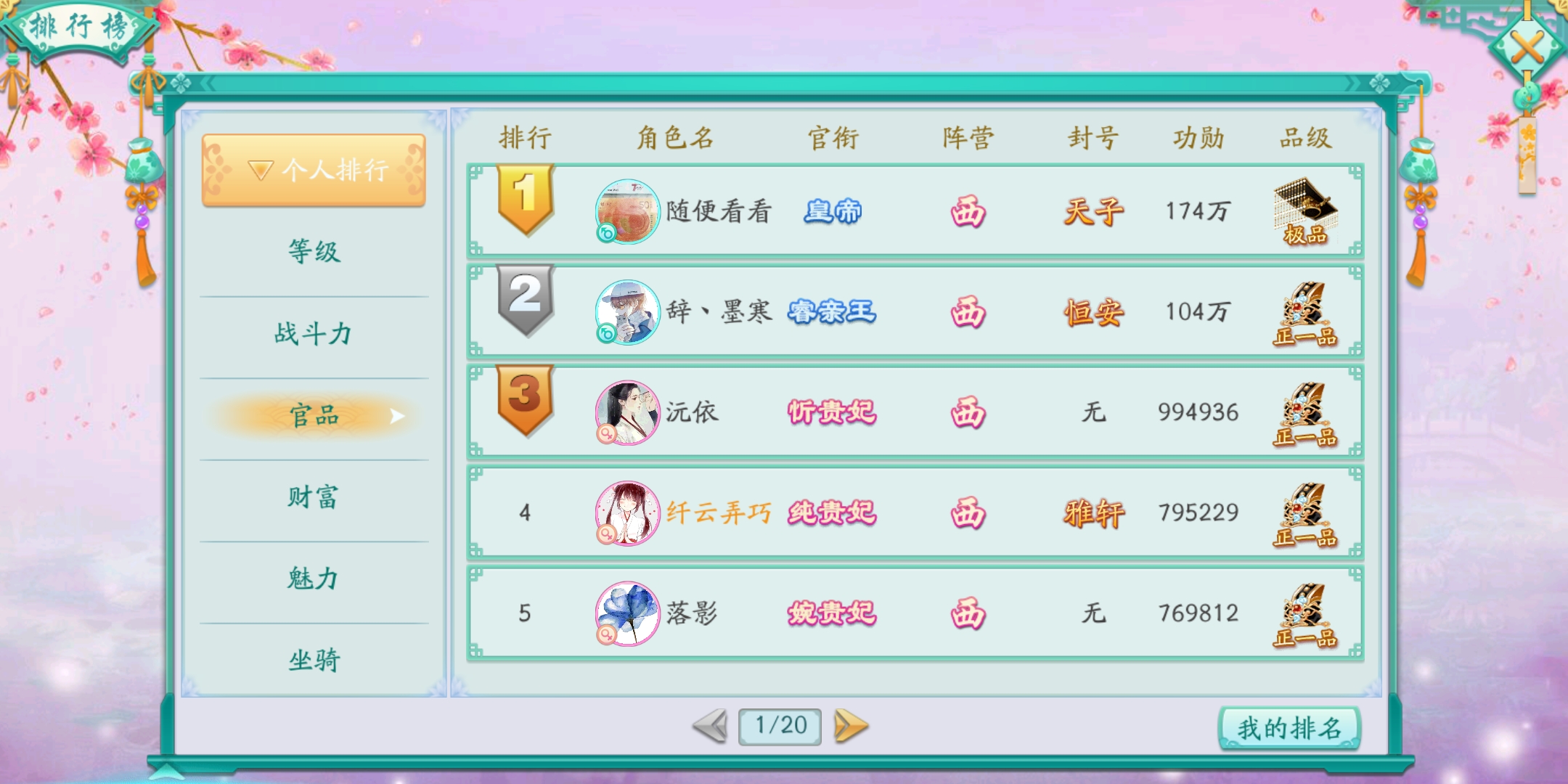Image resolution: width=1568 pixels, height=784 pixels.
Task: Open the 魅力 ranking category
Action: click(x=314, y=579)
